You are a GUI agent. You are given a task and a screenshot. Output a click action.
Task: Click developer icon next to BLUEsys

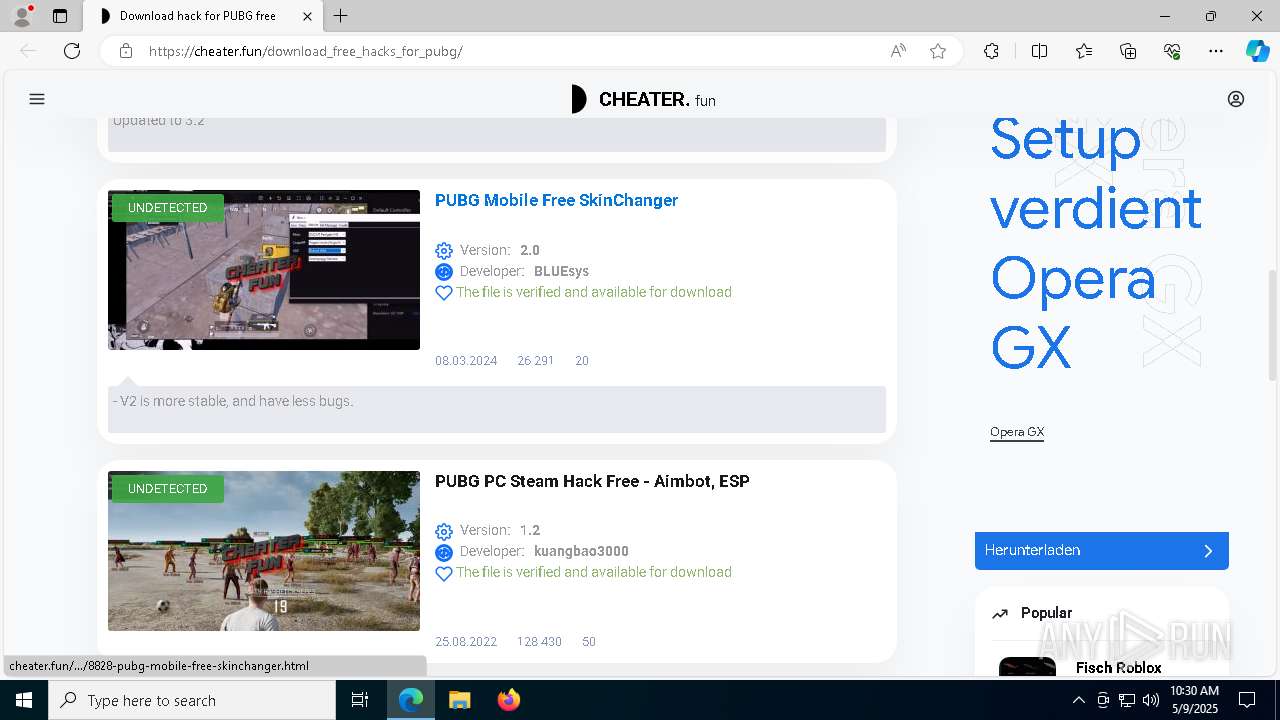click(444, 272)
